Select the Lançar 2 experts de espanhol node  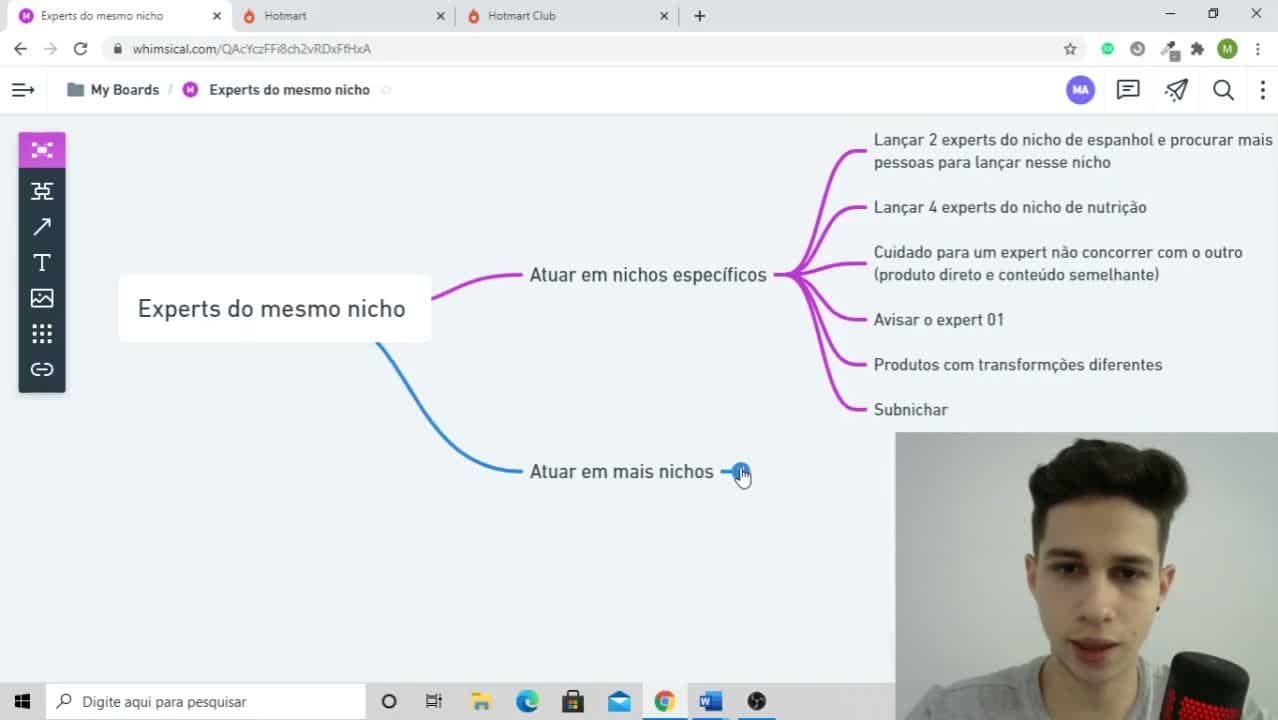[x=1073, y=151]
